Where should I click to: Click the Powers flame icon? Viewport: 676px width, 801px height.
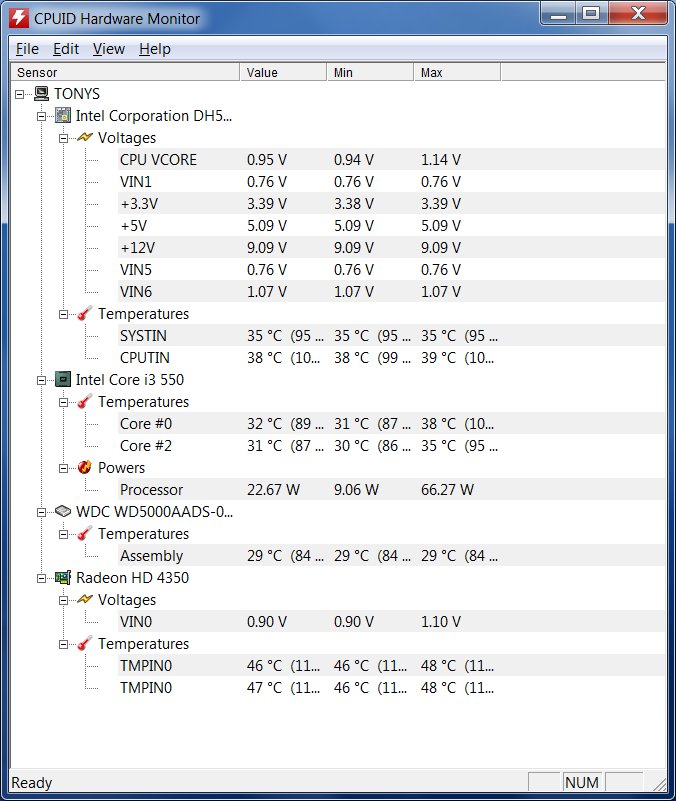(85, 467)
